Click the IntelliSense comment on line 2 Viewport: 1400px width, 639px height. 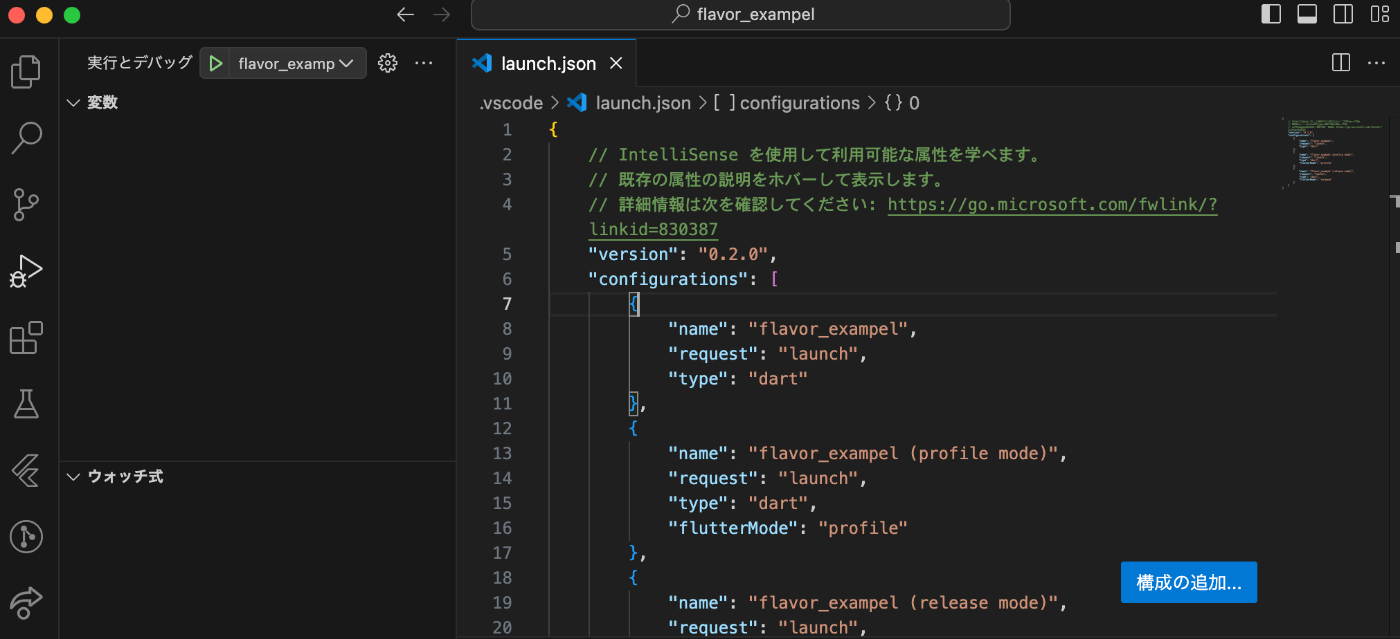coord(815,155)
